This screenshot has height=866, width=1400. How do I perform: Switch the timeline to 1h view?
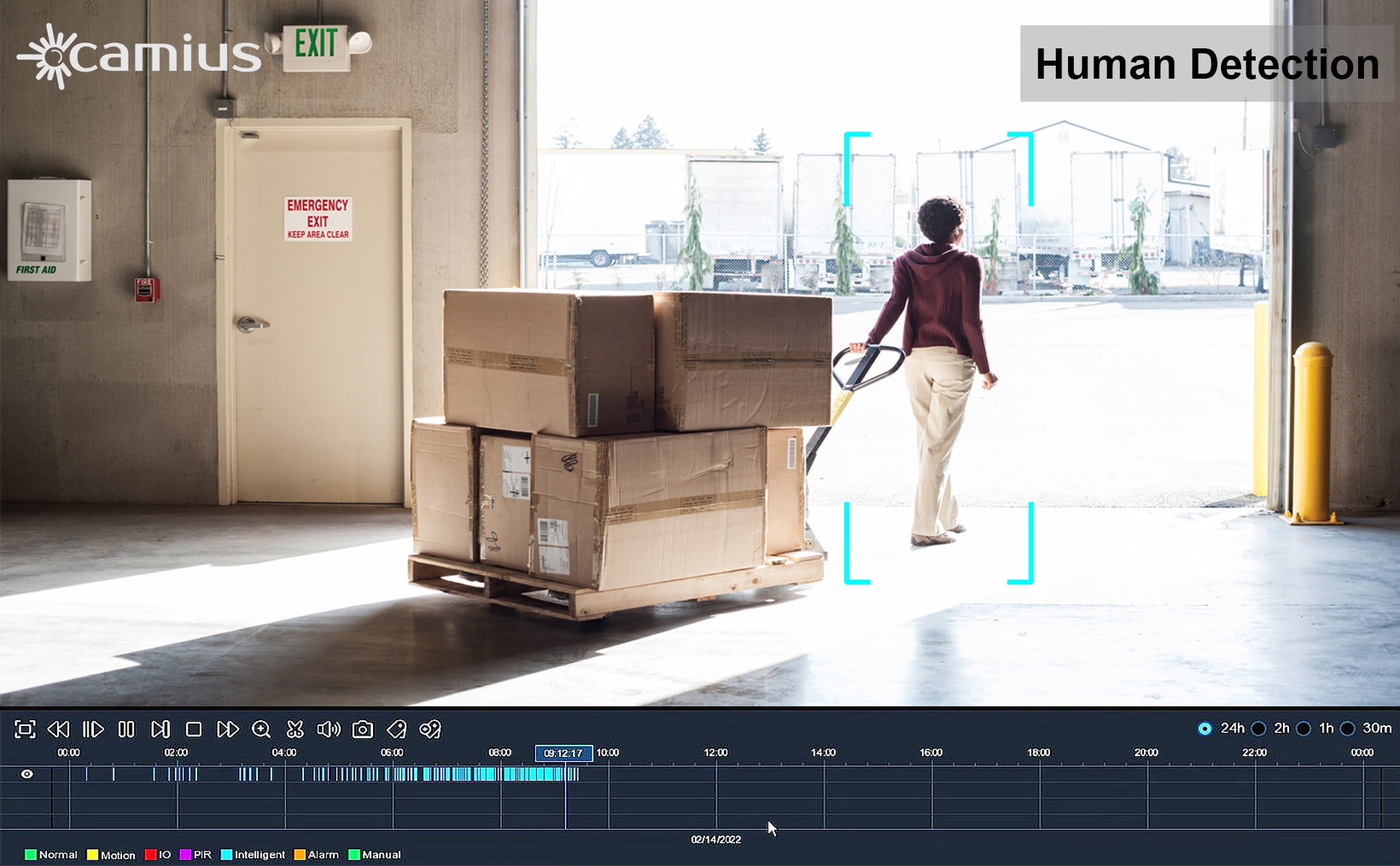pyautogui.click(x=1303, y=729)
